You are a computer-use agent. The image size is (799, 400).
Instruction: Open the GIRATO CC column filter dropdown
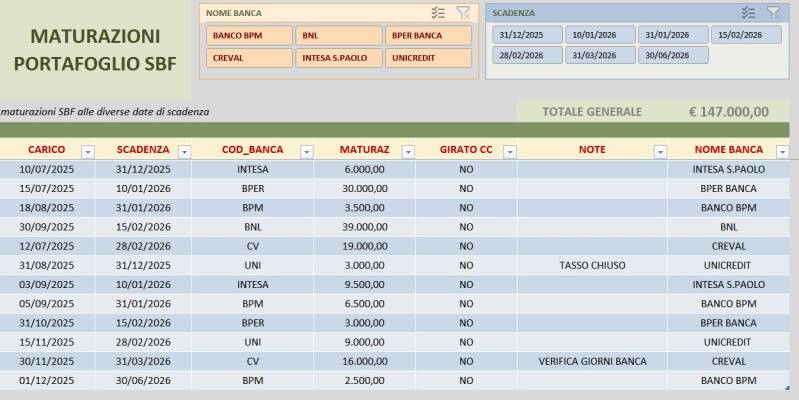coord(510,151)
